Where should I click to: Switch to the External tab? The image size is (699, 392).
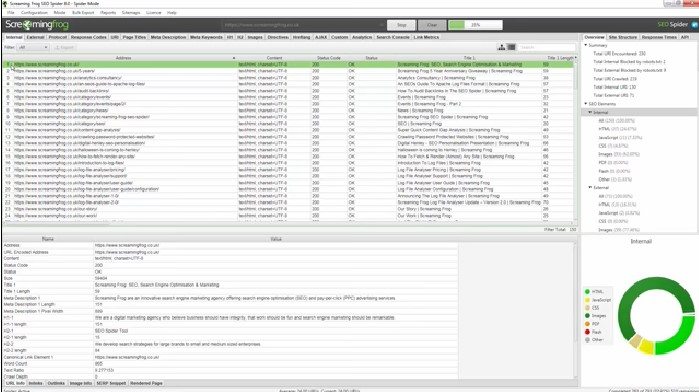[35, 37]
